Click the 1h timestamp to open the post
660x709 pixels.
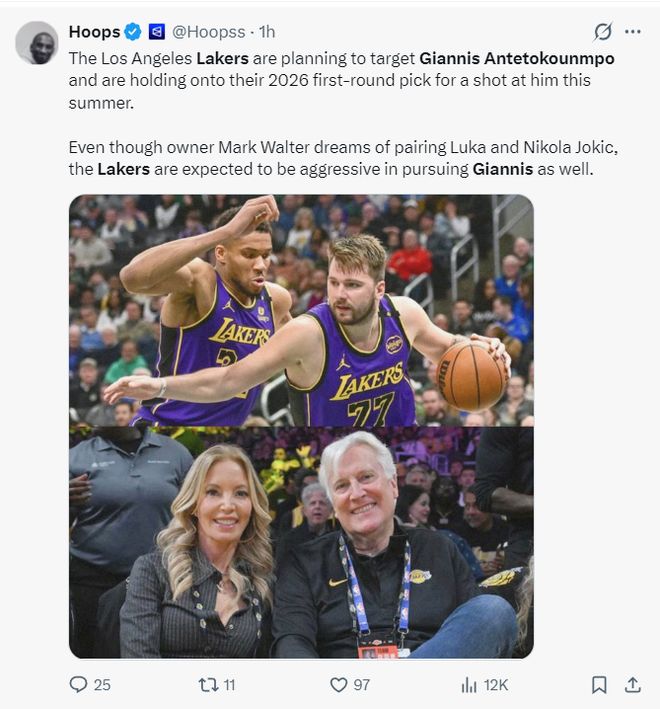tap(264, 32)
